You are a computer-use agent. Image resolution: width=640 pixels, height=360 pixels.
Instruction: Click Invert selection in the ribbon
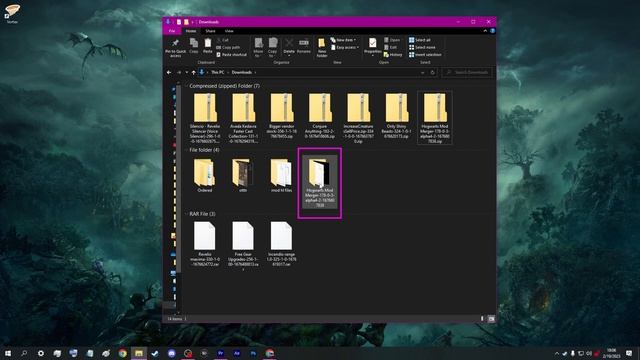(425, 55)
